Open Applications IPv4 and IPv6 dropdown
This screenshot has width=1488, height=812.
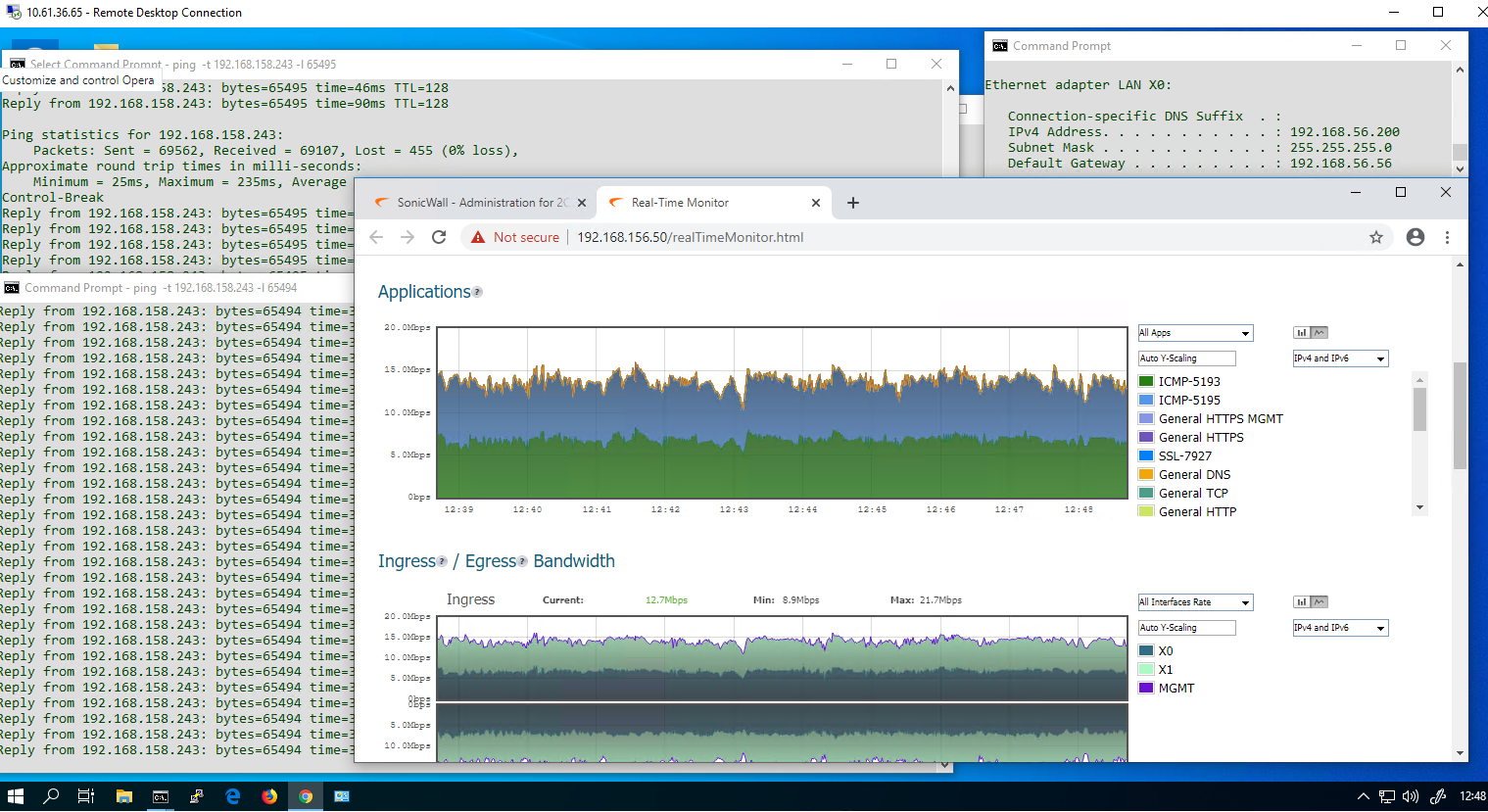click(1340, 358)
